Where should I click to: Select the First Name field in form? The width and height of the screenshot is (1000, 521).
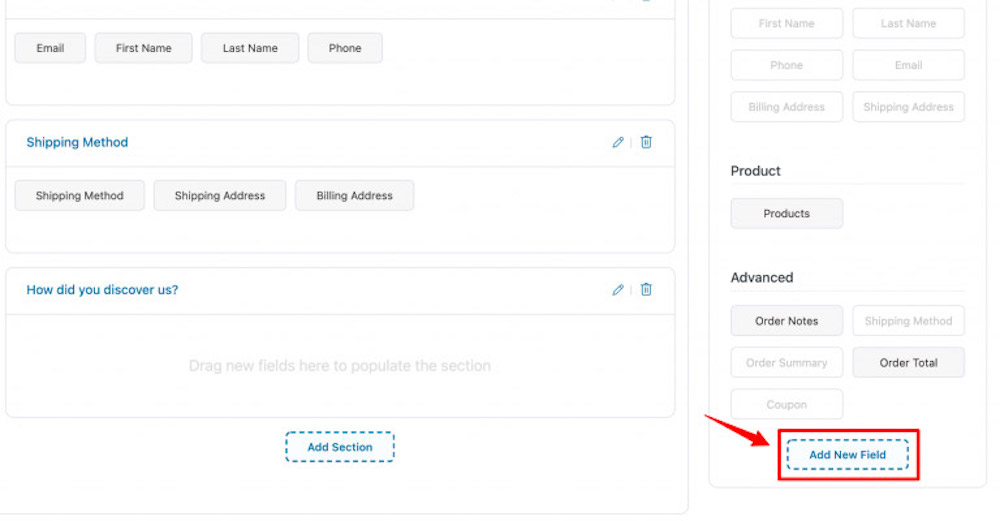pyautogui.click(x=143, y=48)
